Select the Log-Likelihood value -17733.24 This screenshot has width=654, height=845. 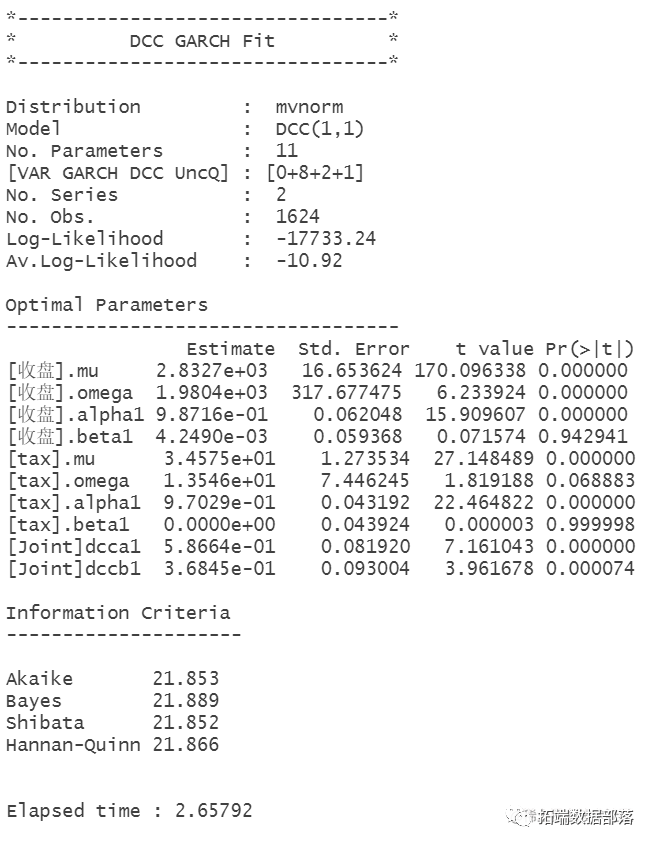pos(326,239)
